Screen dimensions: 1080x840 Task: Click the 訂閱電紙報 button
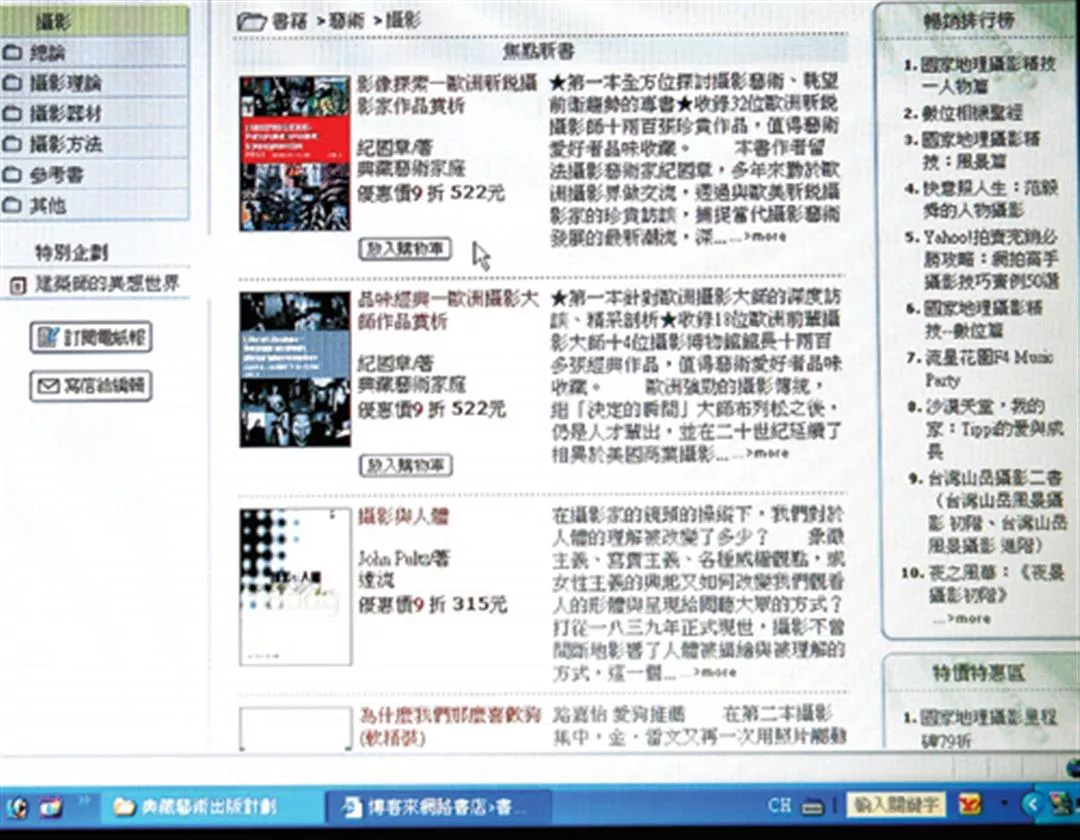(91, 338)
